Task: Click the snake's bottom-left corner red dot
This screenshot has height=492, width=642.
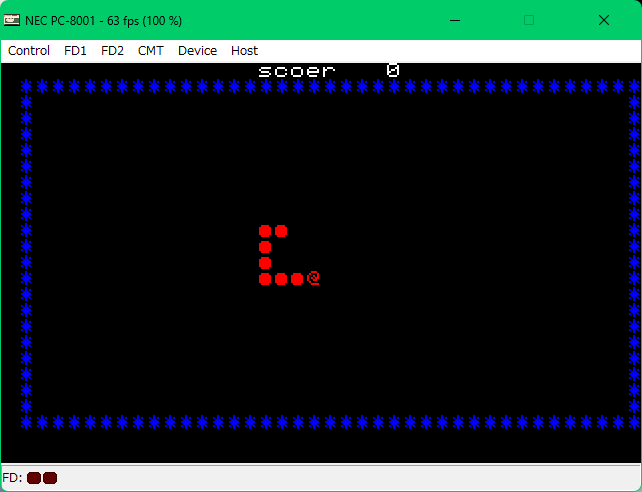Action: pos(265,279)
